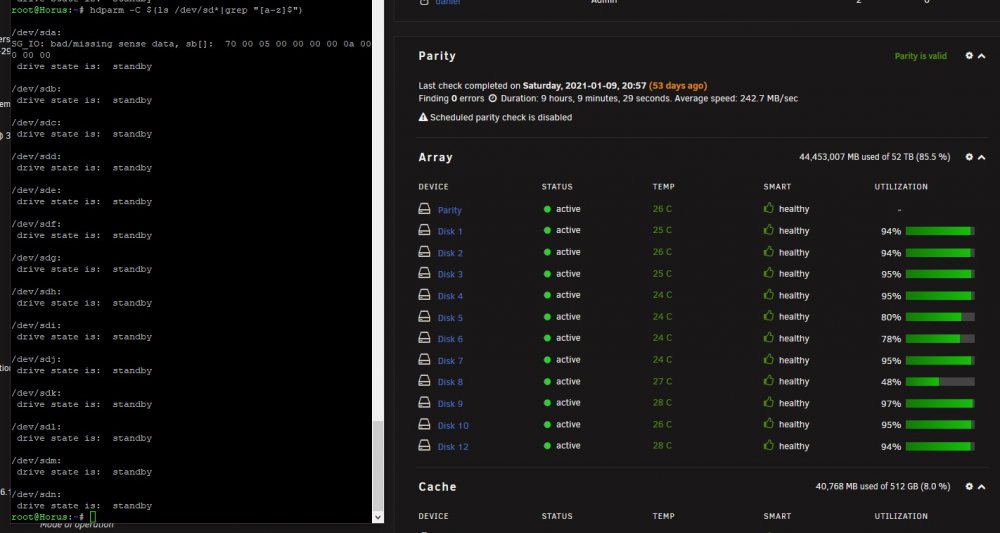Click Disk 12 green active status dot

point(547,446)
